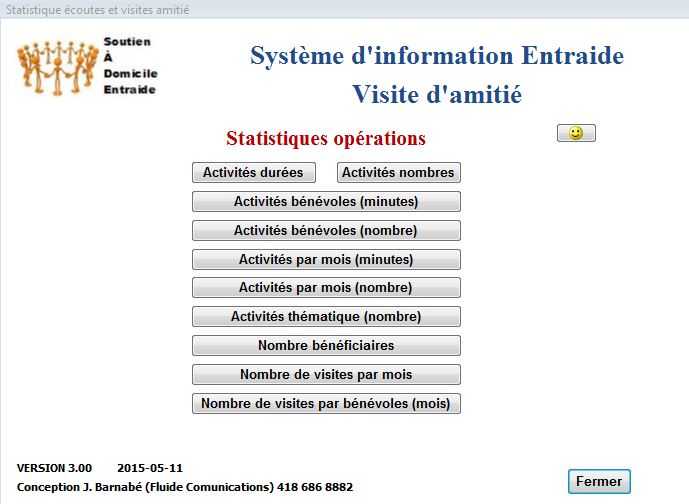689x504 pixels.
Task: Click the VERSION 3.00 label
Action: pos(54,468)
